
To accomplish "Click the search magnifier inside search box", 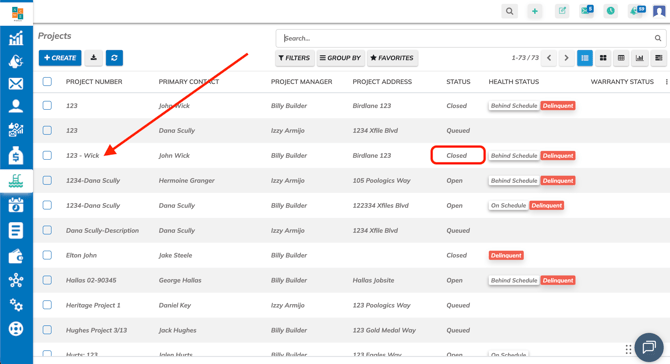I will (658, 38).
